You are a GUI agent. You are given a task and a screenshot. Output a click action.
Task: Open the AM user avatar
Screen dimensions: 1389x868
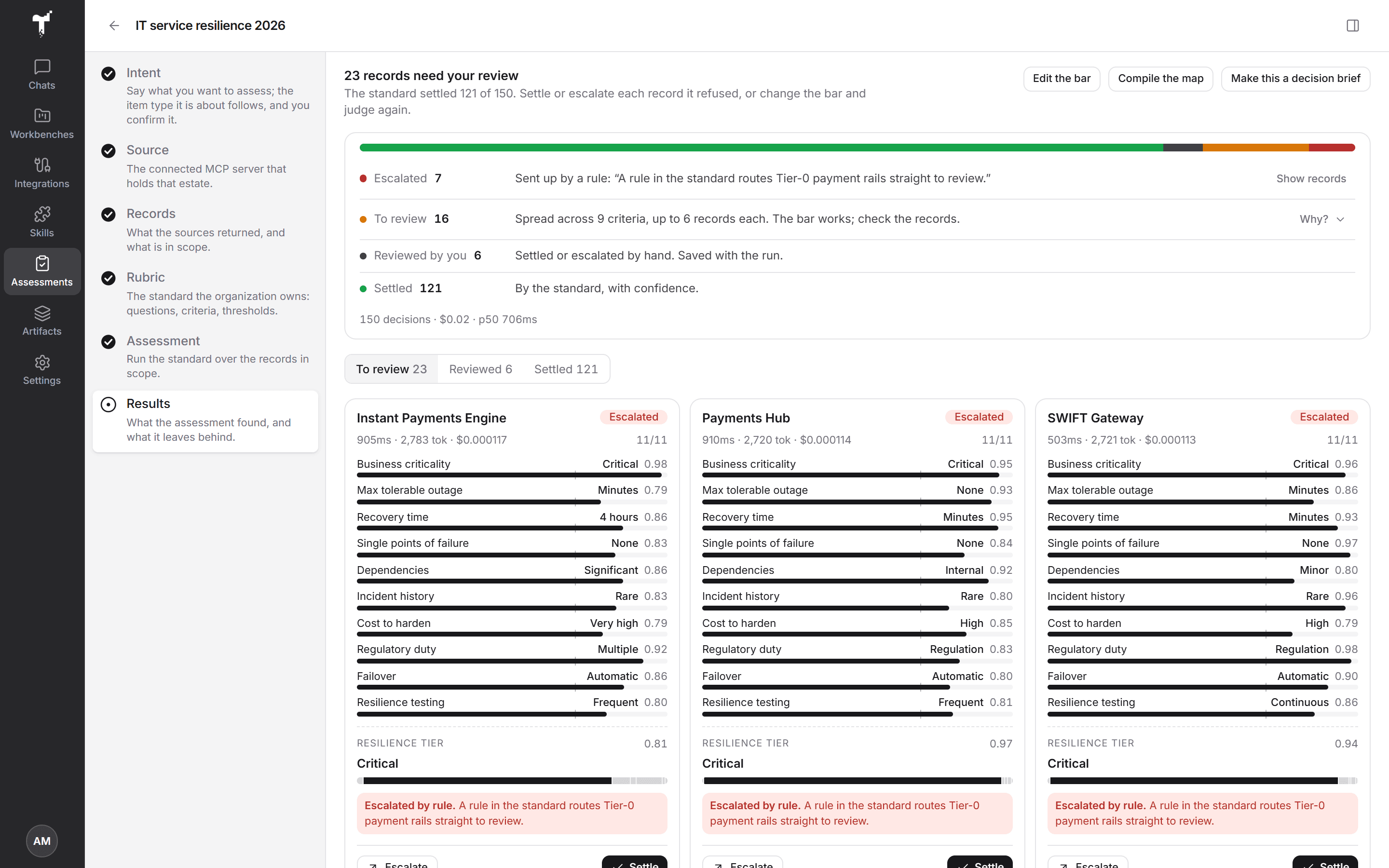tap(42, 841)
